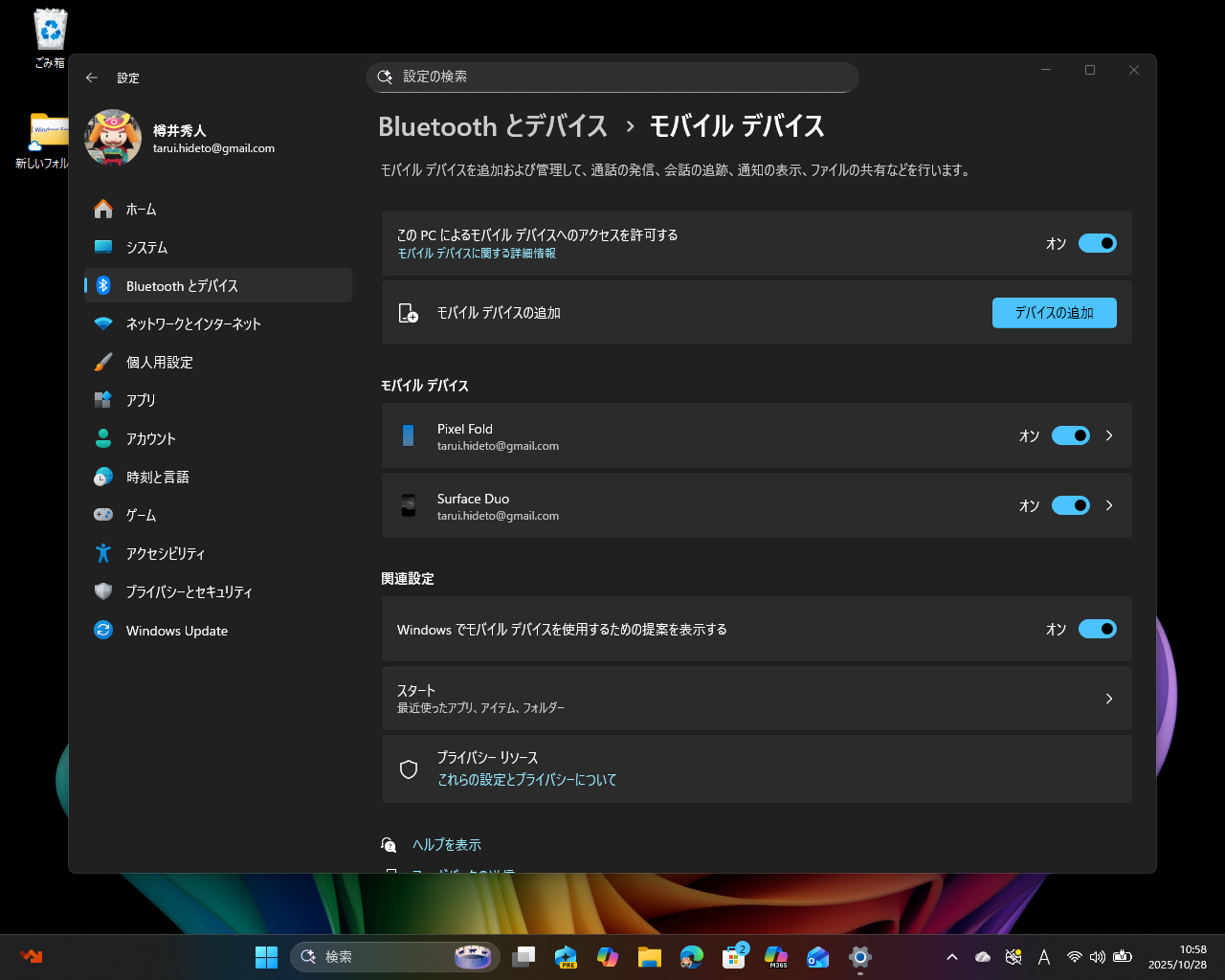Click the 設定の検索 search box

[612, 78]
